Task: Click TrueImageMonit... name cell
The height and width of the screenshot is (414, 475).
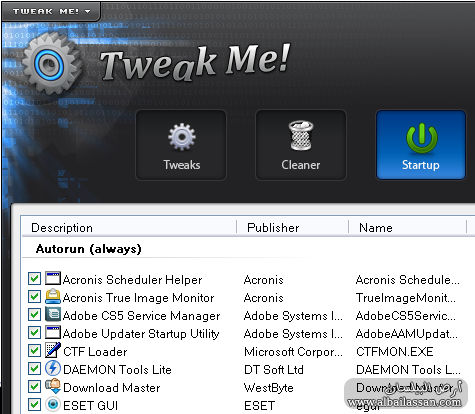Action: click(x=406, y=298)
